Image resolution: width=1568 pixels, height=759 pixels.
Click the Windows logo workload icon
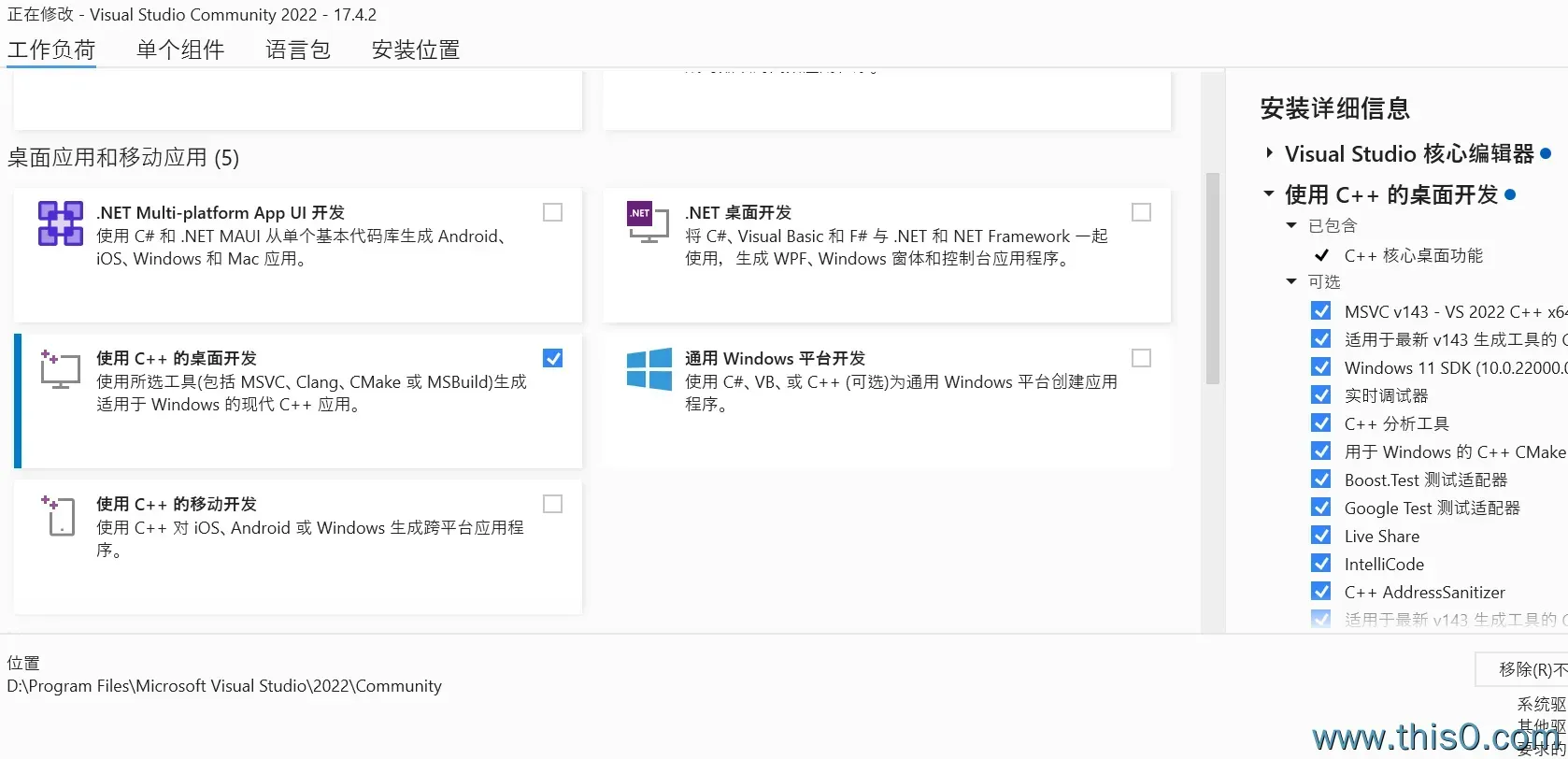click(649, 369)
